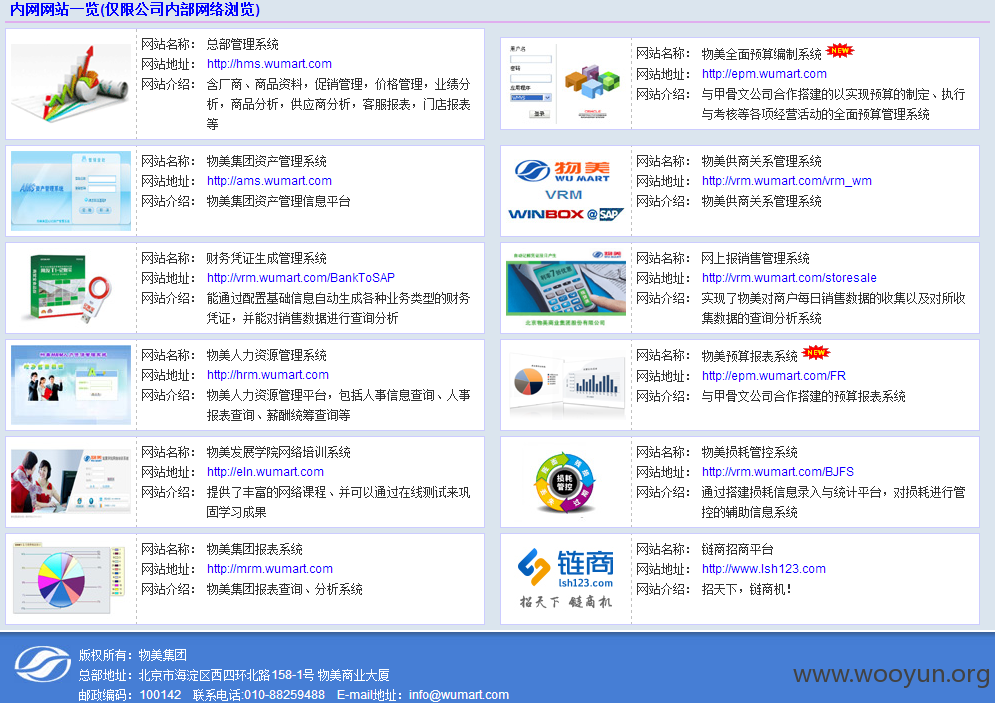This screenshot has width=999, height=703.
Task: Click the 物美人力资源管理系统 thumbnail
Action: [71, 385]
